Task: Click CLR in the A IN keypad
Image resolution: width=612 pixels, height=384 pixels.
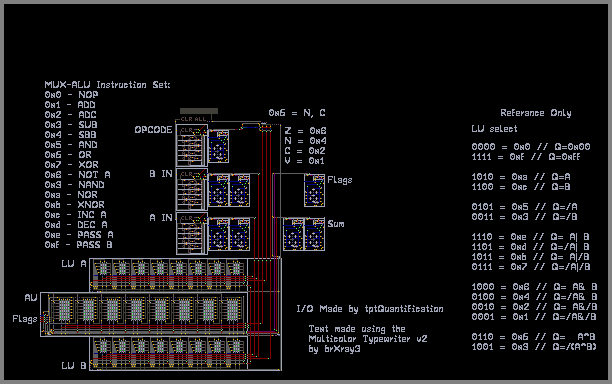Action: [187, 218]
